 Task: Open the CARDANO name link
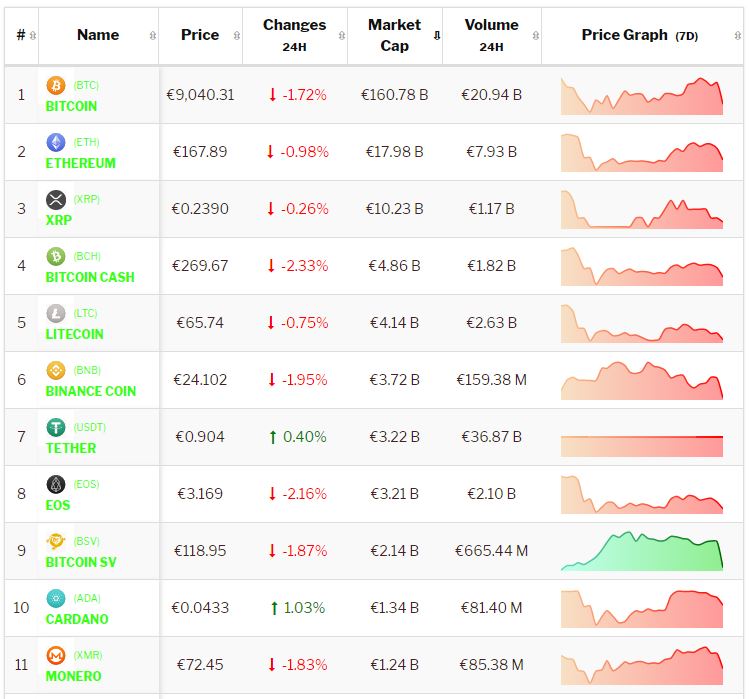(77, 619)
